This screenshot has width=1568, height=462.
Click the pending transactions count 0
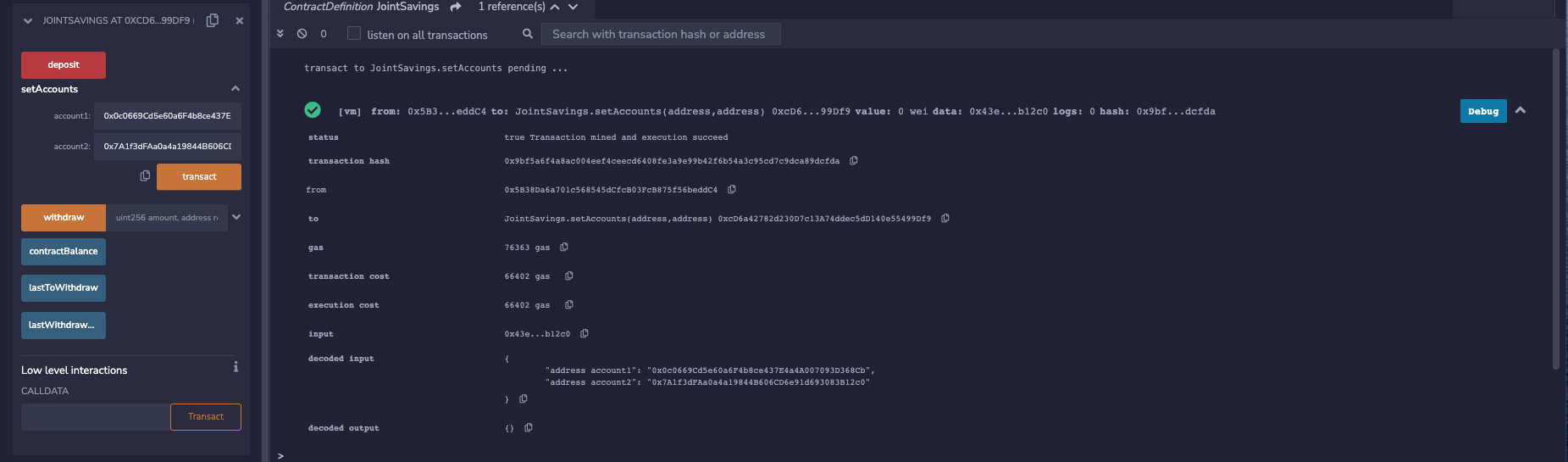(324, 34)
